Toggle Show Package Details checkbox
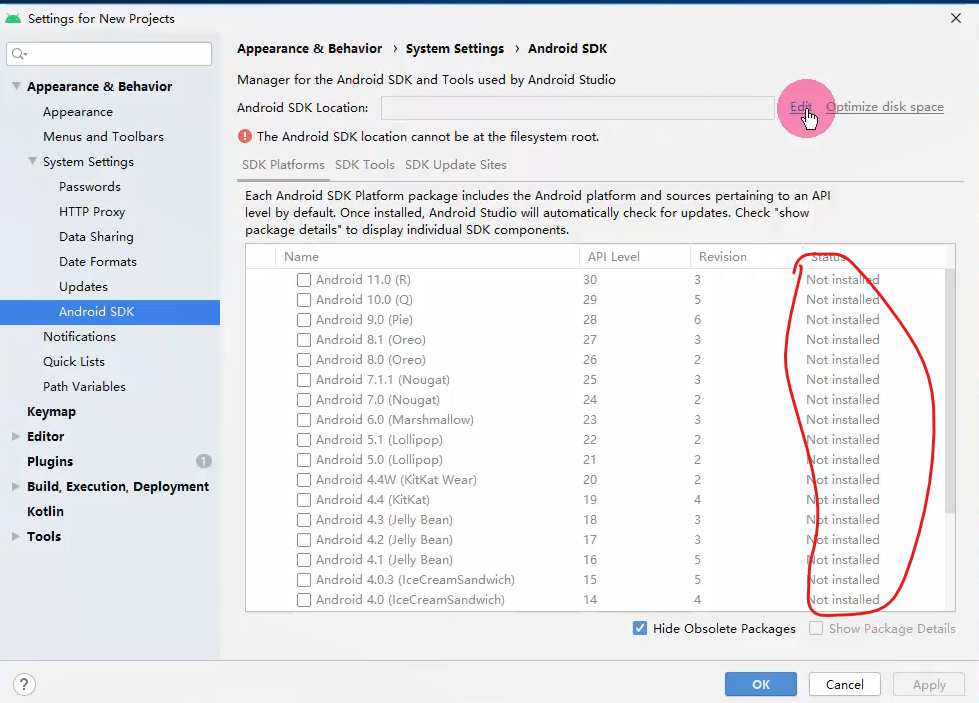979x703 pixels. (815, 628)
